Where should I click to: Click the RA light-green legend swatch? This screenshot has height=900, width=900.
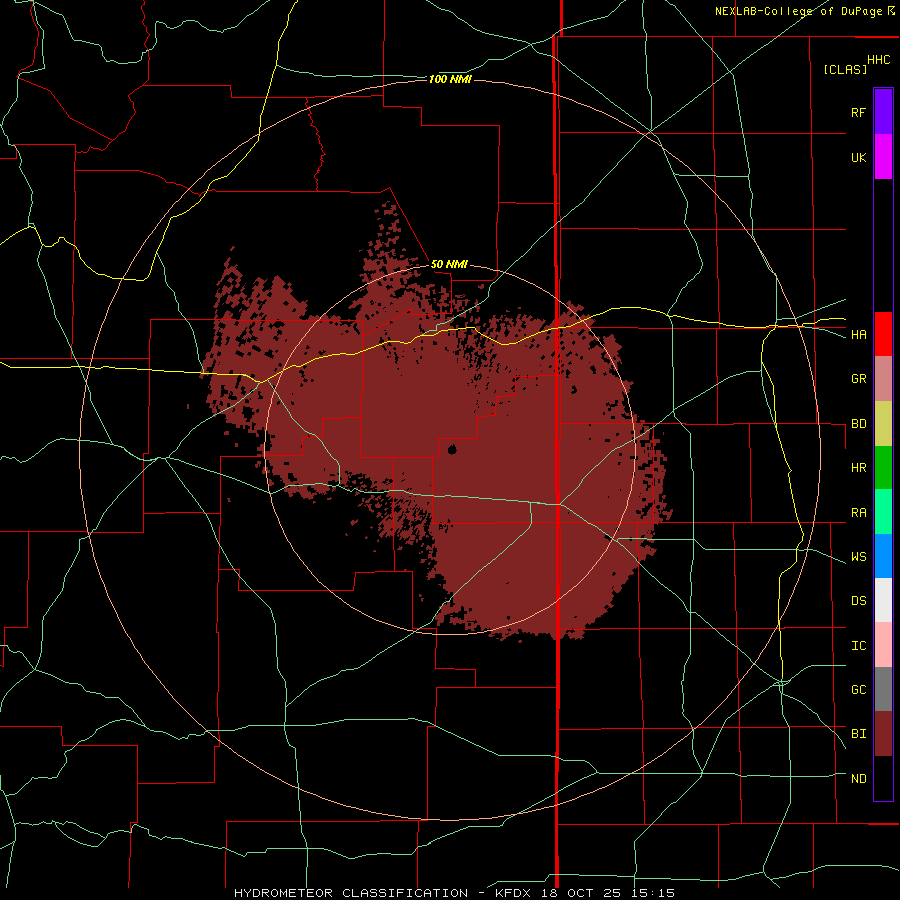click(x=883, y=512)
